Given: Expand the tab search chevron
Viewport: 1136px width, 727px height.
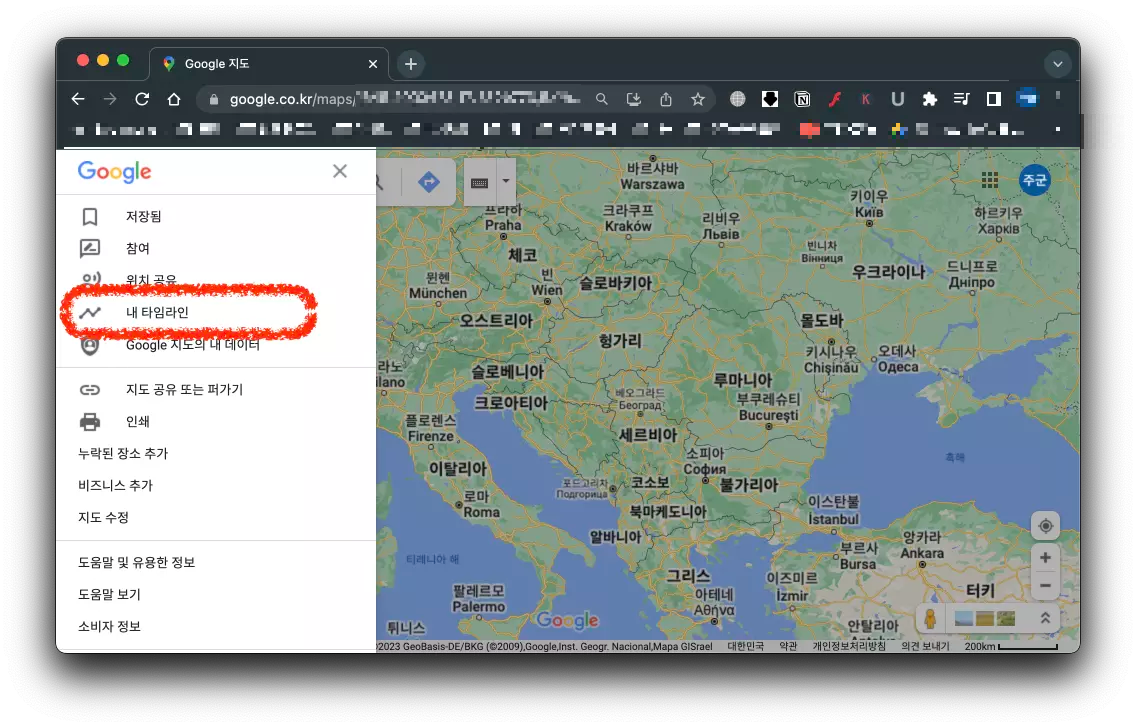Looking at the screenshot, I should (1058, 64).
